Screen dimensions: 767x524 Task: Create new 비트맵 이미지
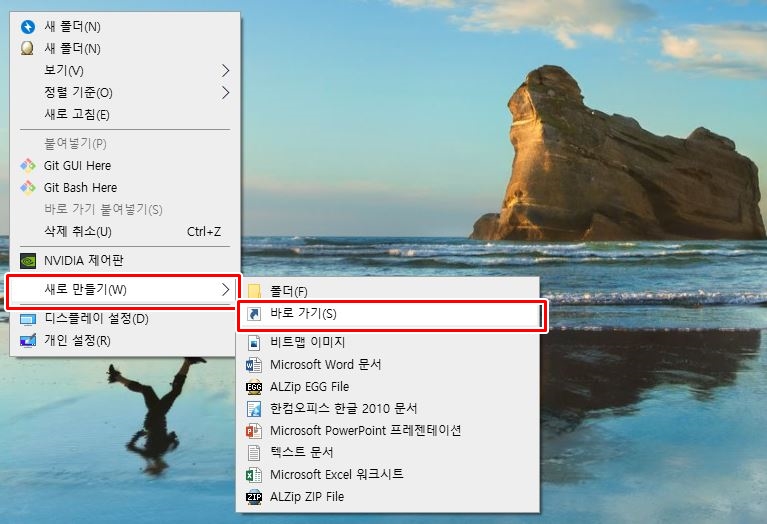point(388,342)
